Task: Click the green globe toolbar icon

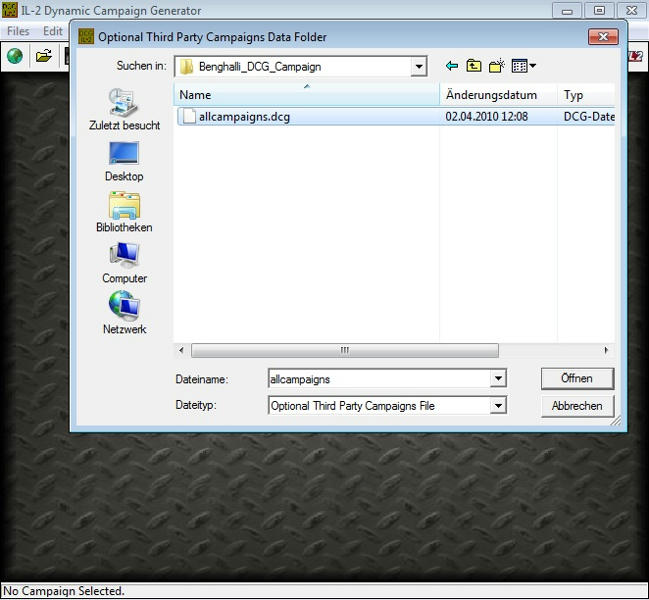Action: 15,56
